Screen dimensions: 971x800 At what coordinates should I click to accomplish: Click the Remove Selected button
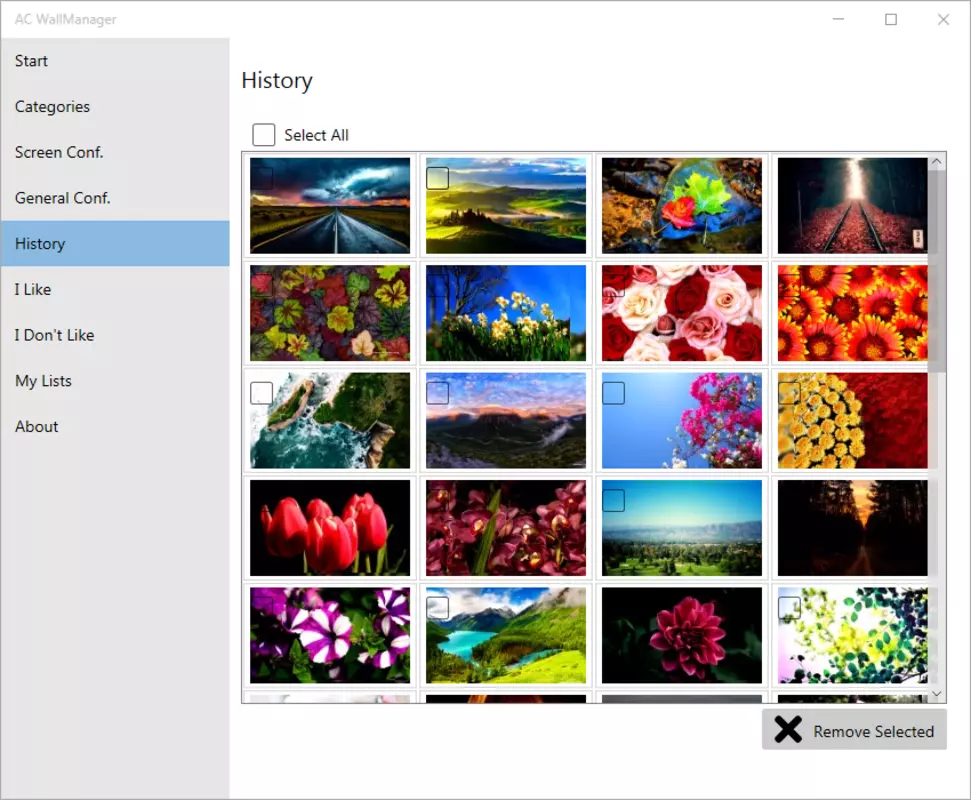[x=854, y=730]
